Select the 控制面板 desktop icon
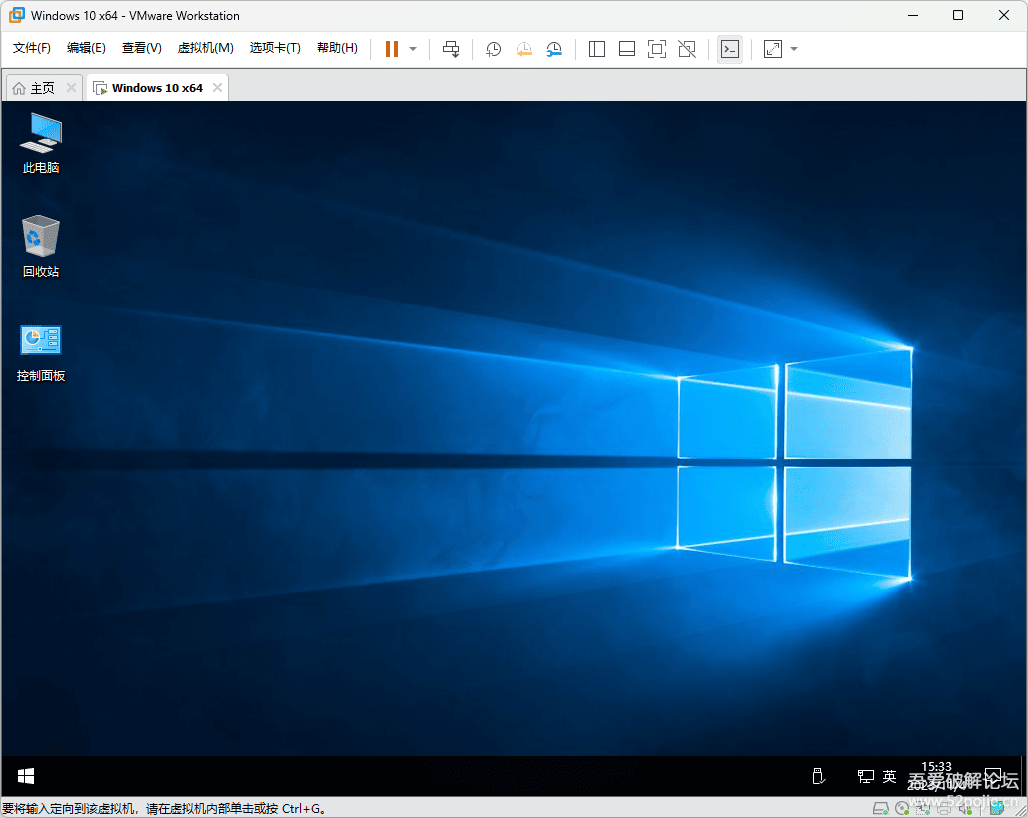The height and width of the screenshot is (818, 1028). pos(41,353)
